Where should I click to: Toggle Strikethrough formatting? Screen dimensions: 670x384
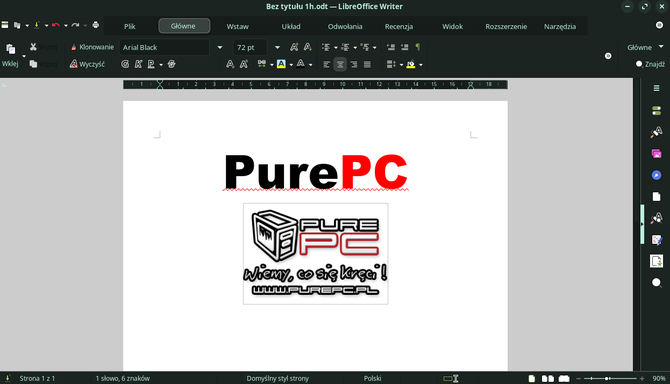coord(171,64)
